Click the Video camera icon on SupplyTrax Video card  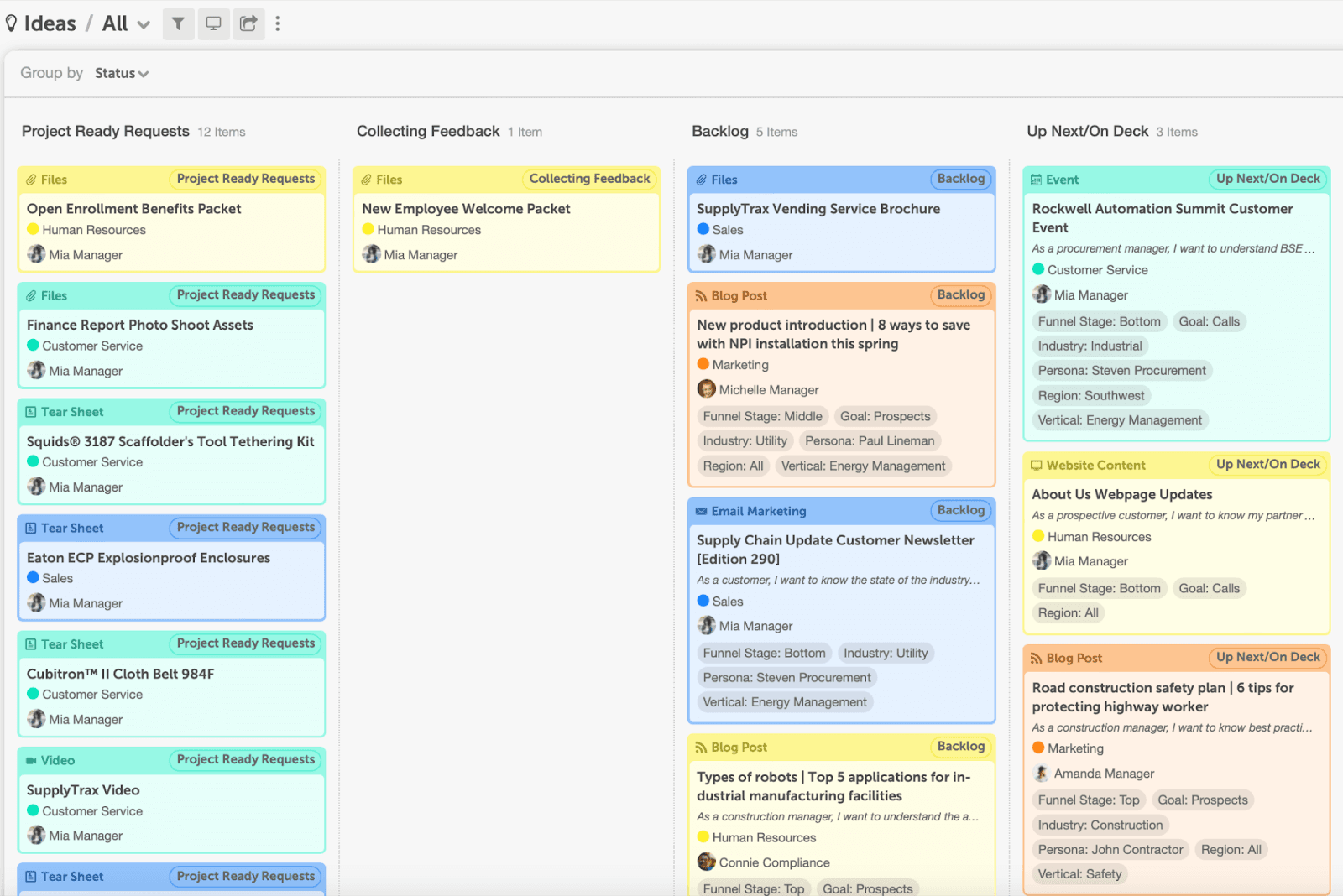[x=31, y=761]
